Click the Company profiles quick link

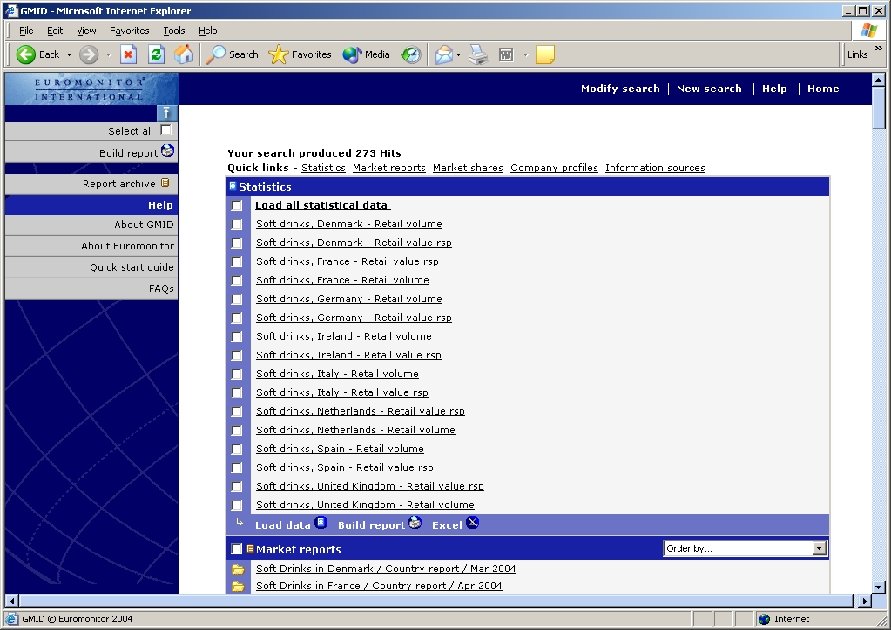tap(553, 168)
